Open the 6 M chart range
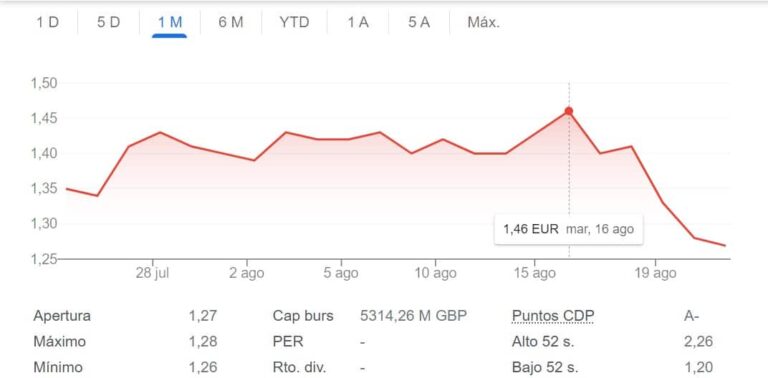Screen dimensions: 768x378 pyautogui.click(x=231, y=23)
